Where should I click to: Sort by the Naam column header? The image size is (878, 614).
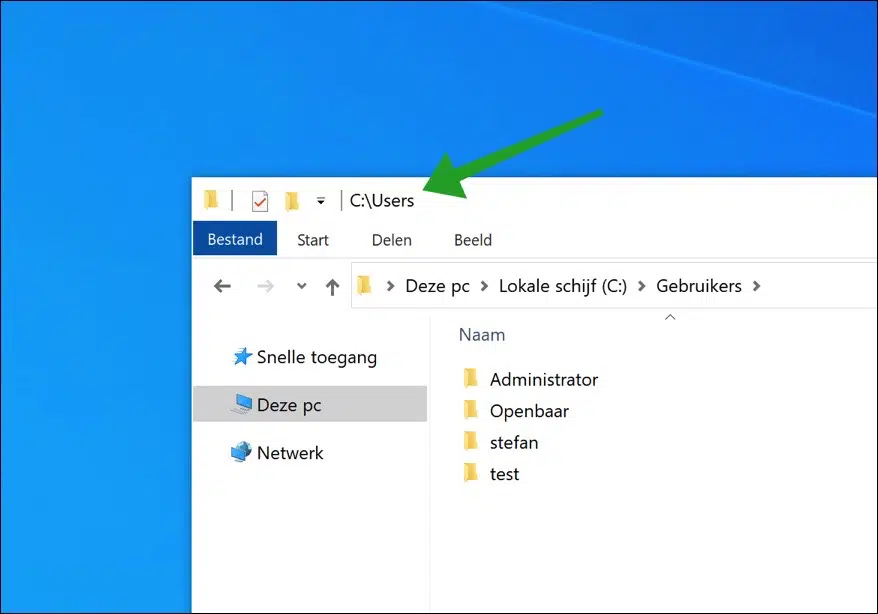point(482,335)
